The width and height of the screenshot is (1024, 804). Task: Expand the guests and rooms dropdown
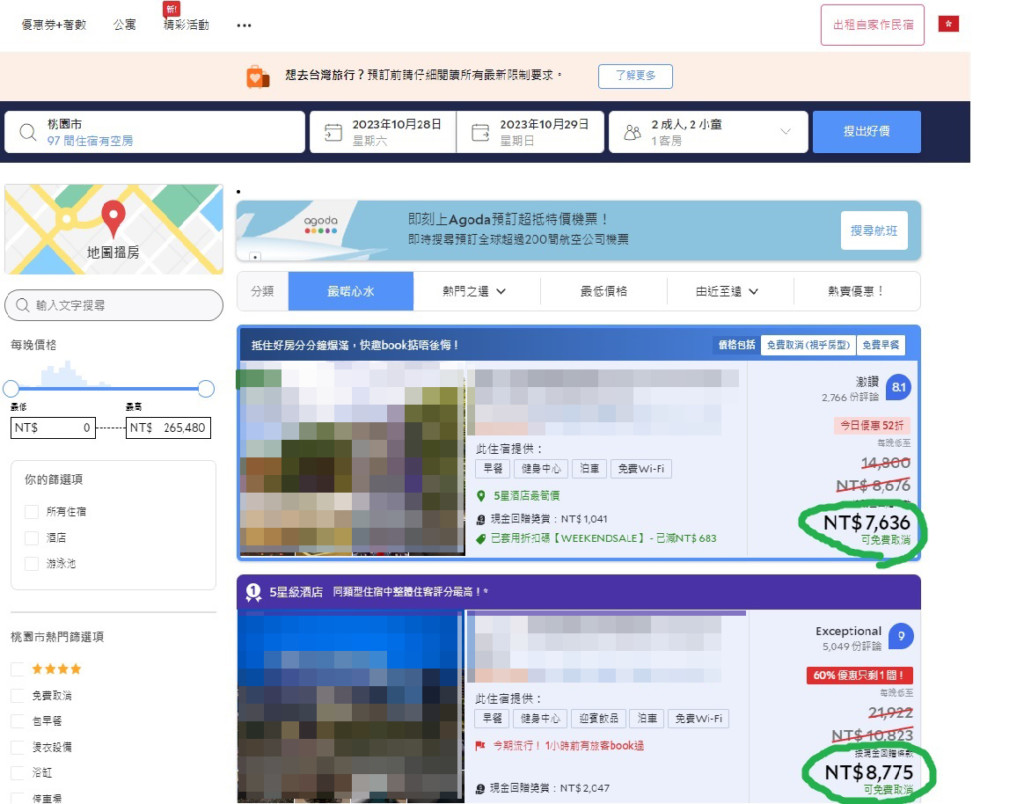tap(785, 132)
